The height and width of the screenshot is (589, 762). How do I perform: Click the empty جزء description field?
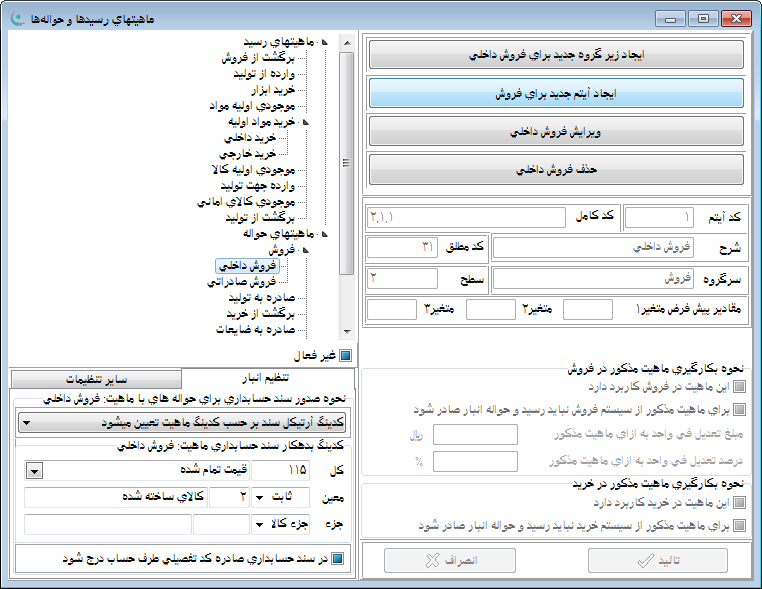(108, 524)
